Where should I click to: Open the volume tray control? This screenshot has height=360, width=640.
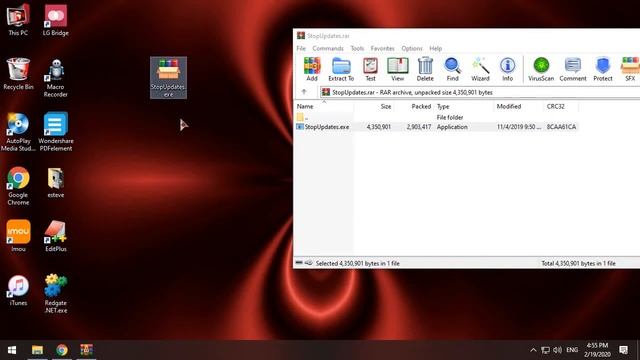[557, 350]
